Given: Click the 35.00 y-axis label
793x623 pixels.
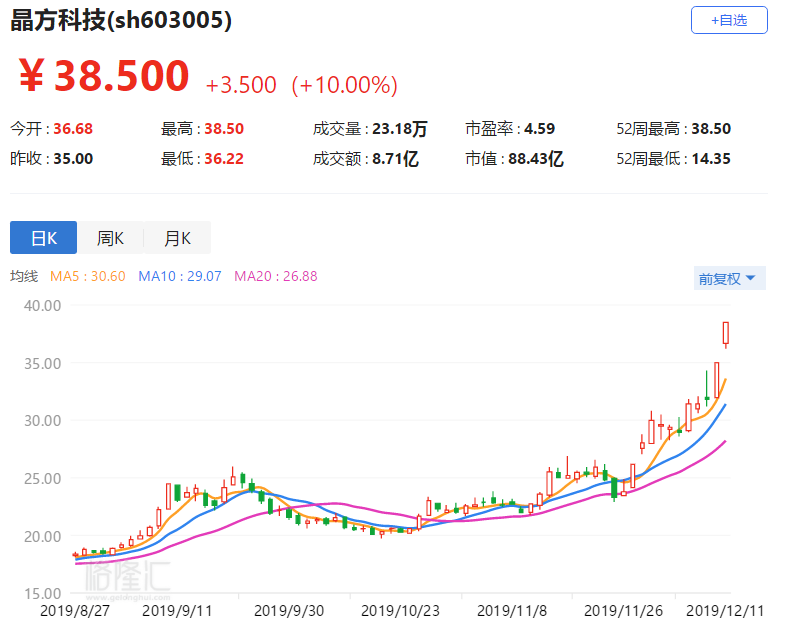Looking at the screenshot, I should coord(42,363).
